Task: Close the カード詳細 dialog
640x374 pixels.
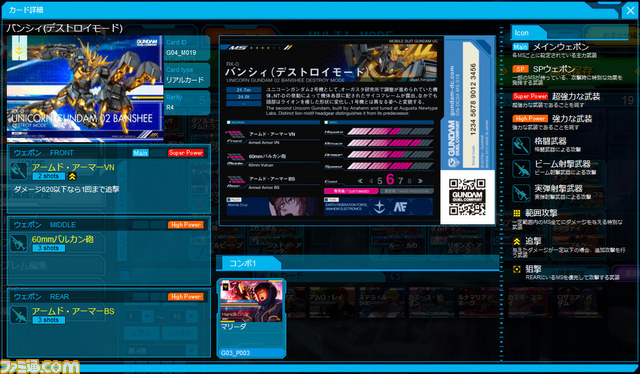Action: (x=630, y=11)
